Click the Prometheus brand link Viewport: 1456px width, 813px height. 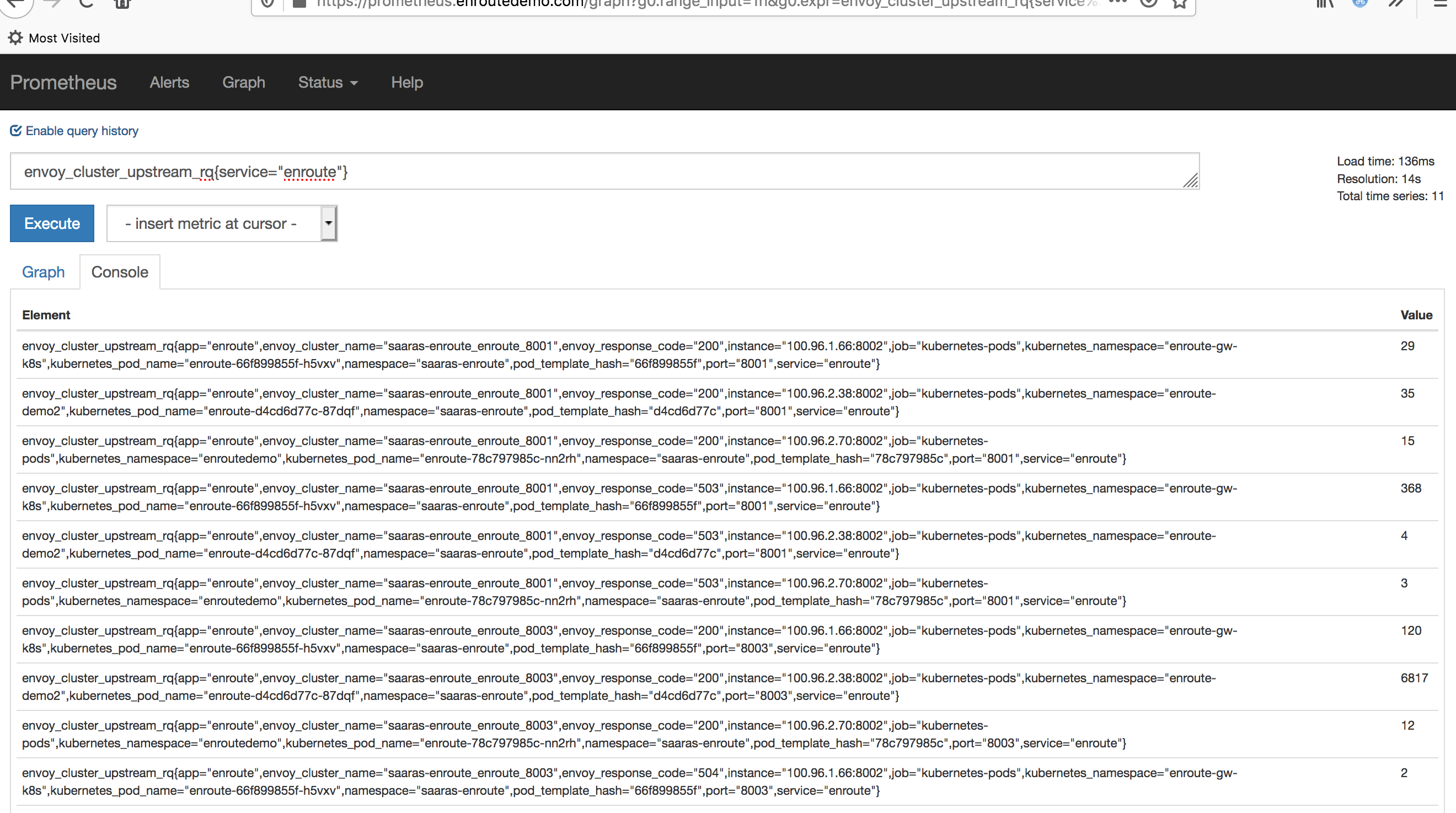(63, 83)
